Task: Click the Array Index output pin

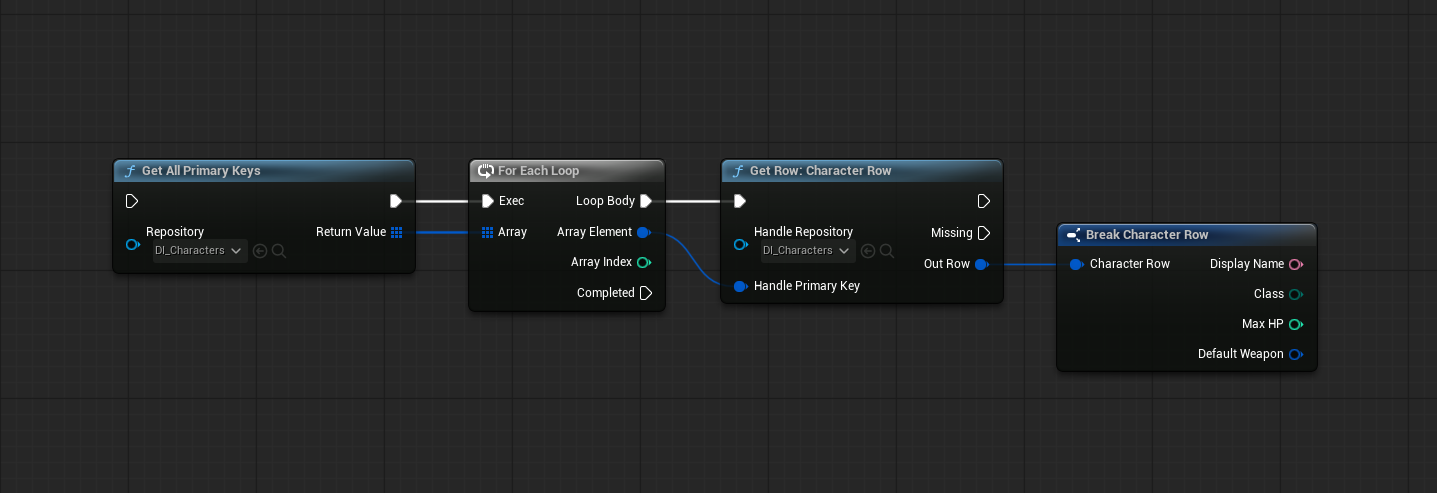Action: [645, 262]
